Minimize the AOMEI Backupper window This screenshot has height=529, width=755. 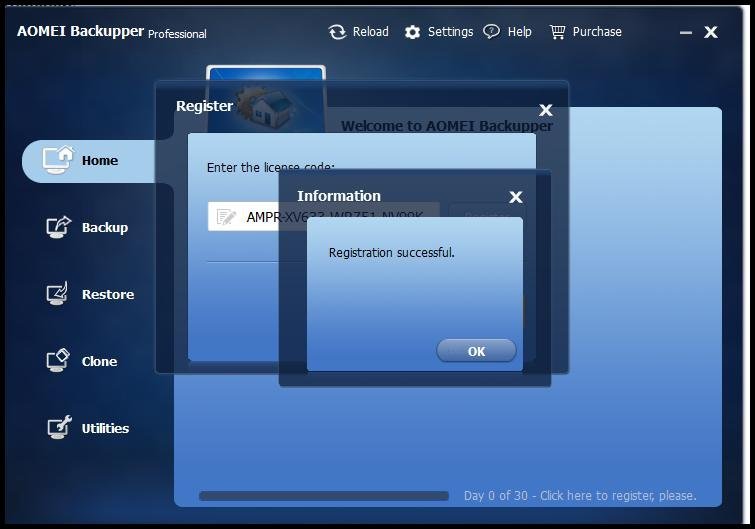[x=686, y=33]
